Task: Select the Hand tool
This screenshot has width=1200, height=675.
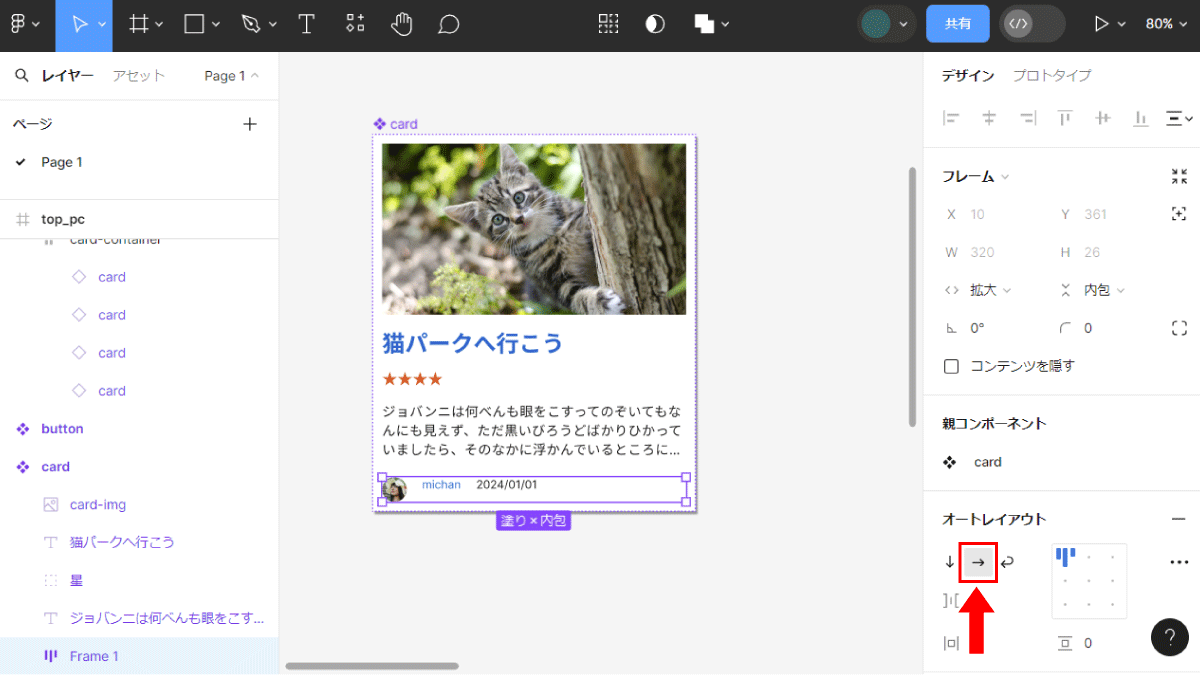Action: 402,24
